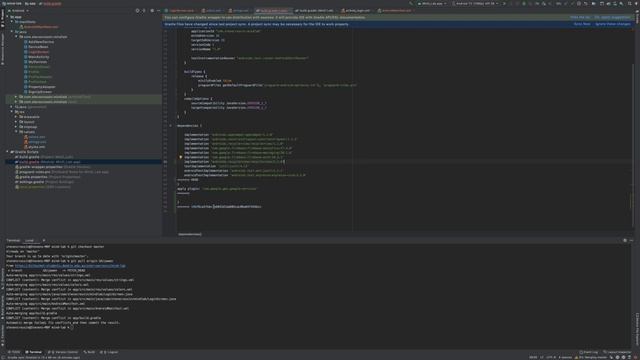Viewport: 640px width, 360px height.
Task: Click the Ok, apply suggestion link
Action: click(x=612, y=18)
